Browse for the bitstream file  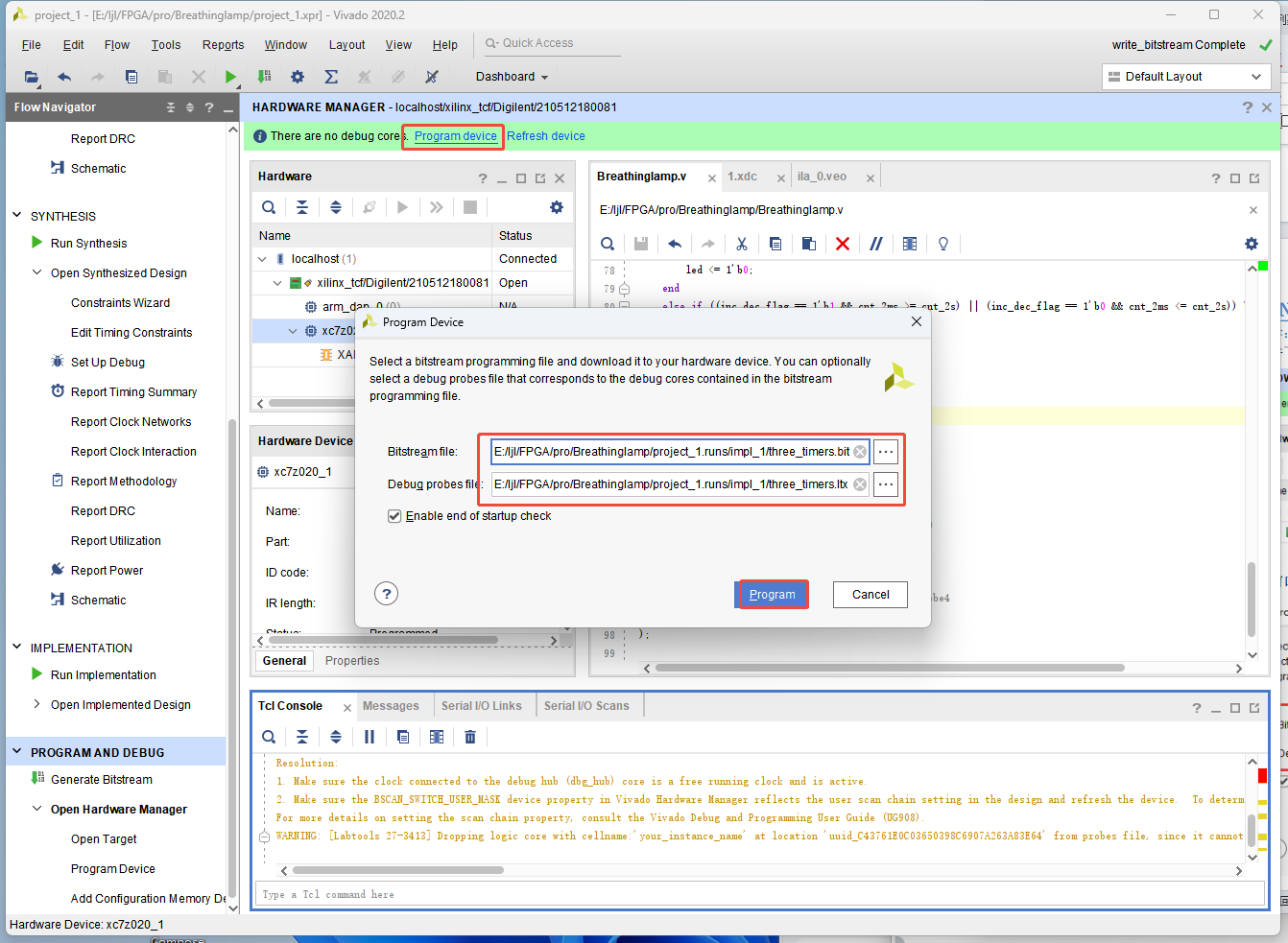(x=886, y=452)
